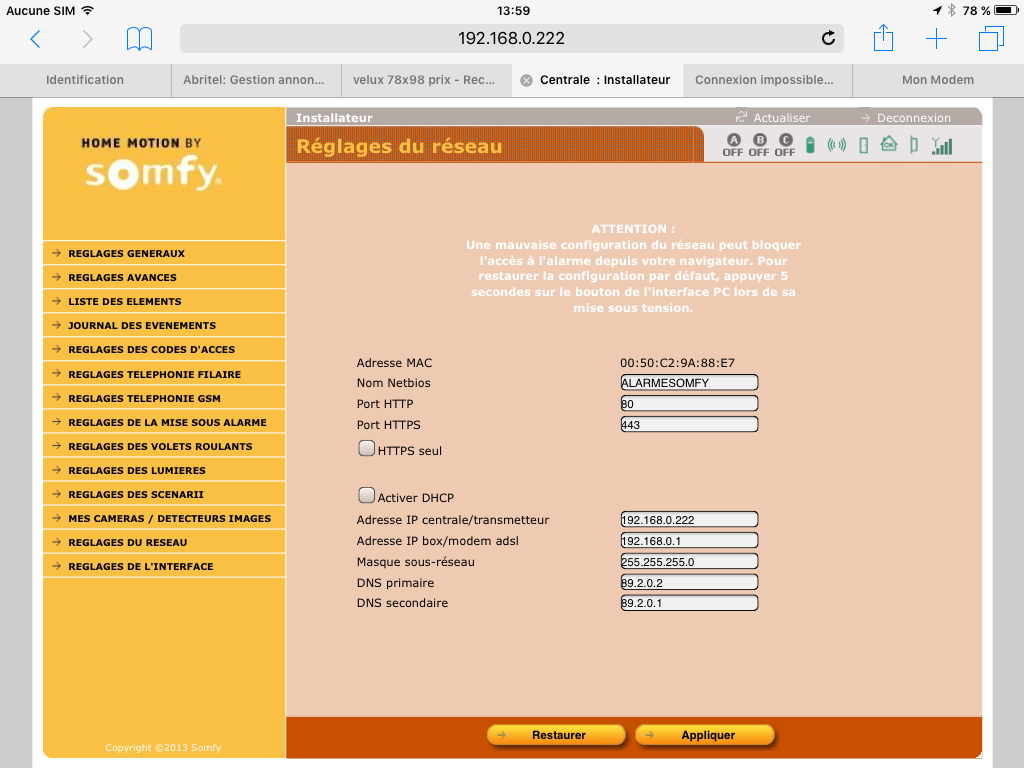The image size is (1024, 768).
Task: Switch to the Mon Modem tab
Action: click(938, 80)
